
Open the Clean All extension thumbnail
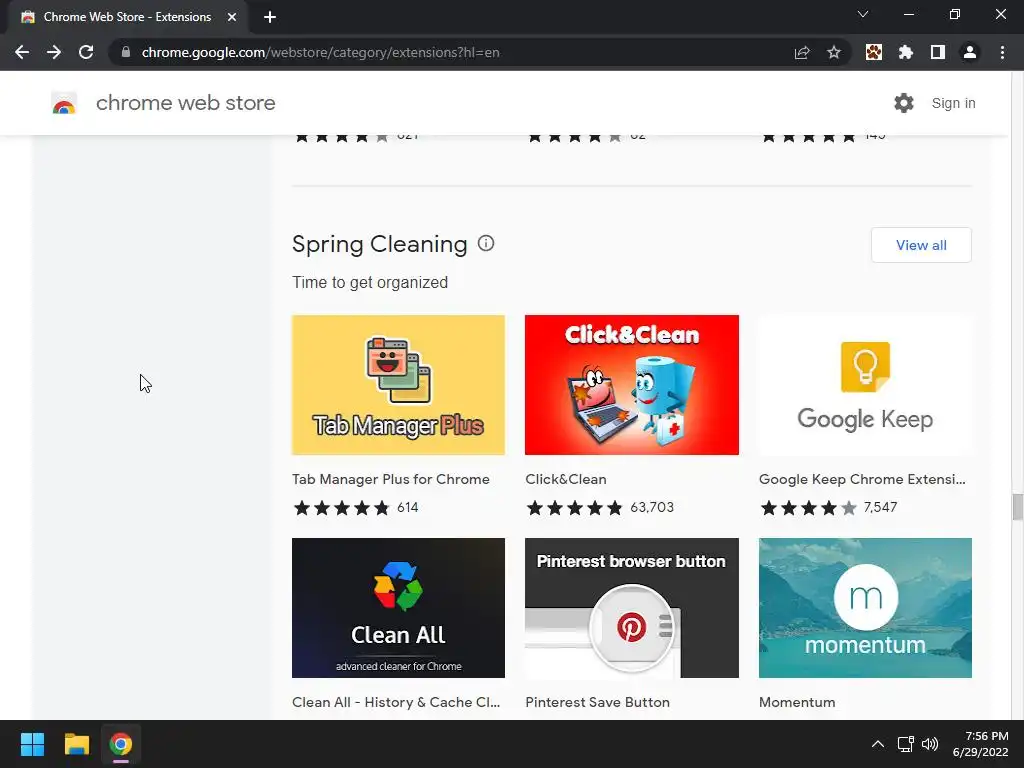[398, 608]
